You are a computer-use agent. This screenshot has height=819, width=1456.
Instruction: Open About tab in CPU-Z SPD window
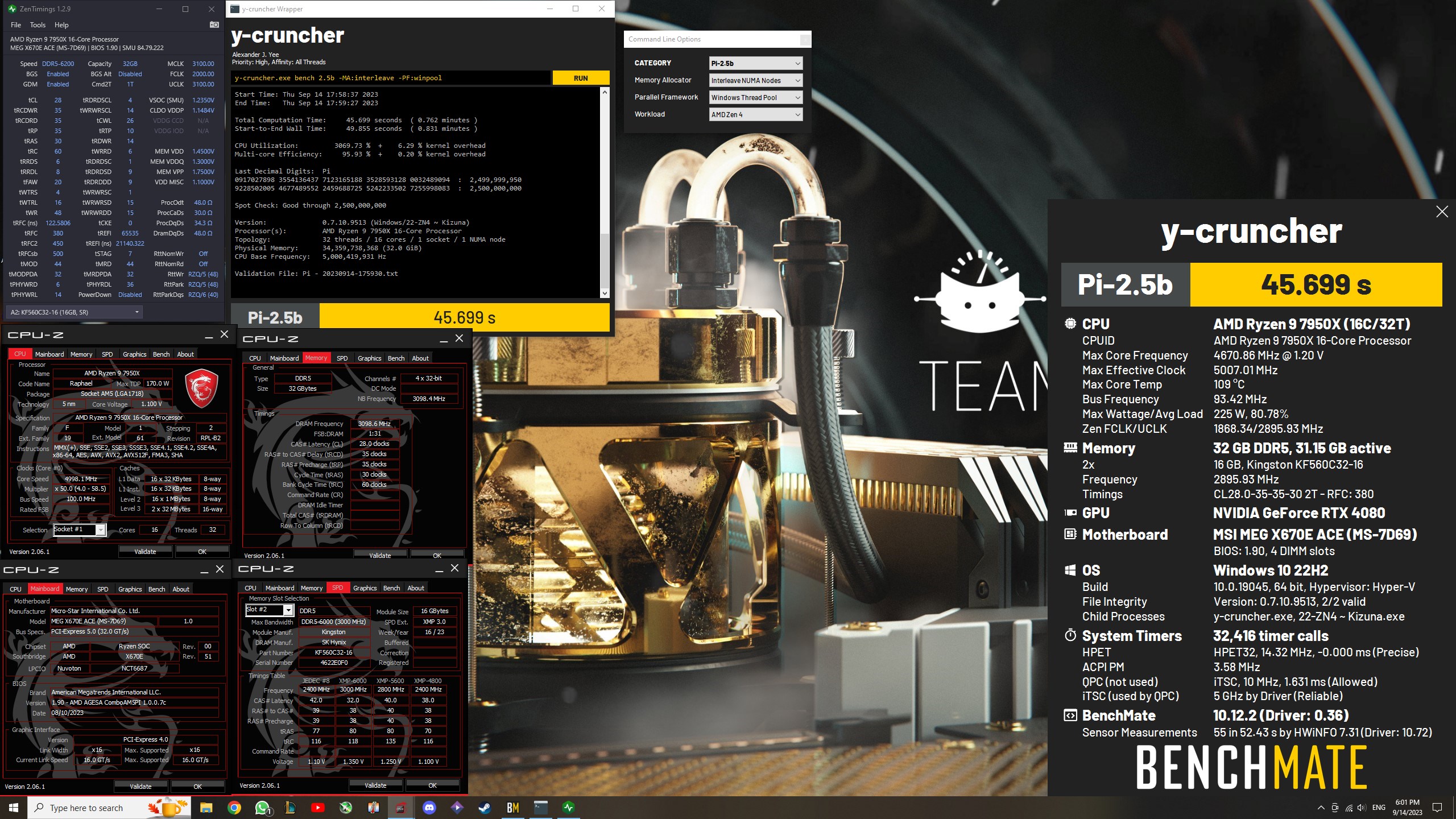[x=416, y=588]
